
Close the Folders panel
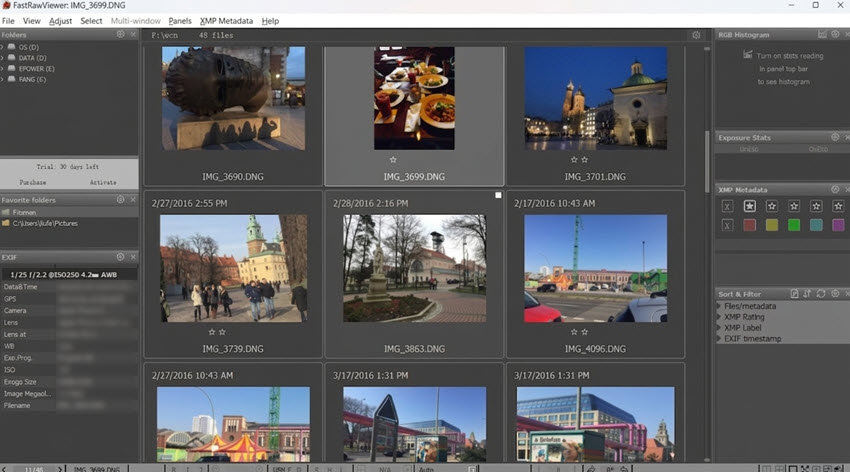tap(133, 34)
